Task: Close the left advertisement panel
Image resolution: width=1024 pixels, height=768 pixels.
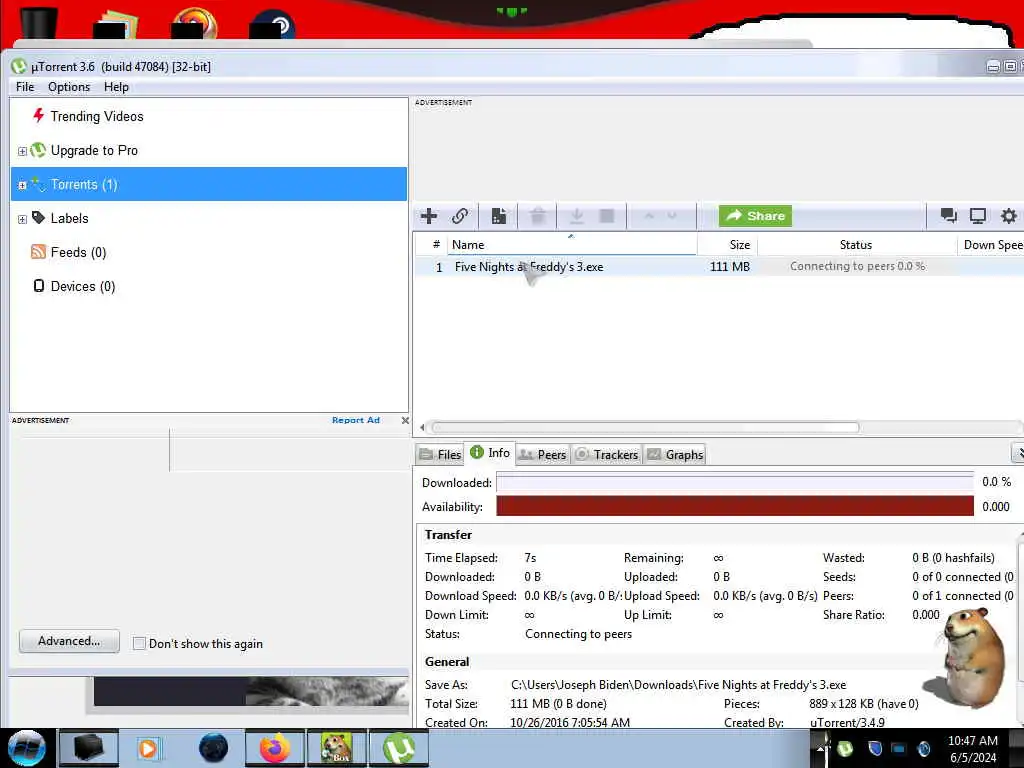Action: coord(405,420)
